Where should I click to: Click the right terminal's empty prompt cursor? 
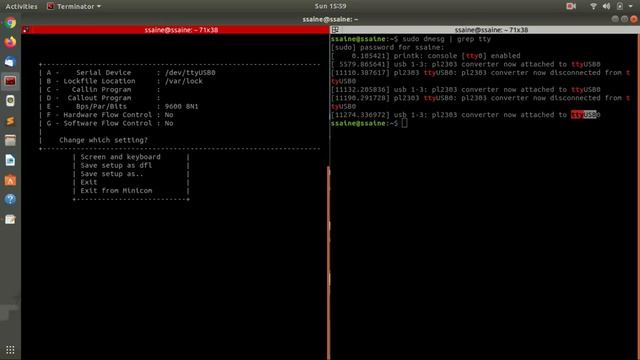click(x=404, y=123)
